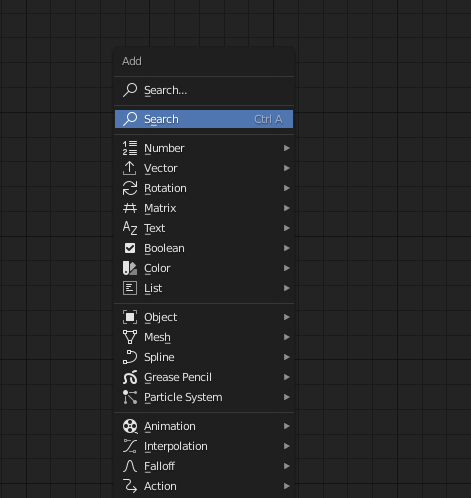Click the Mesh triangle icon
Screen dimensions: 471x498
click(130, 337)
